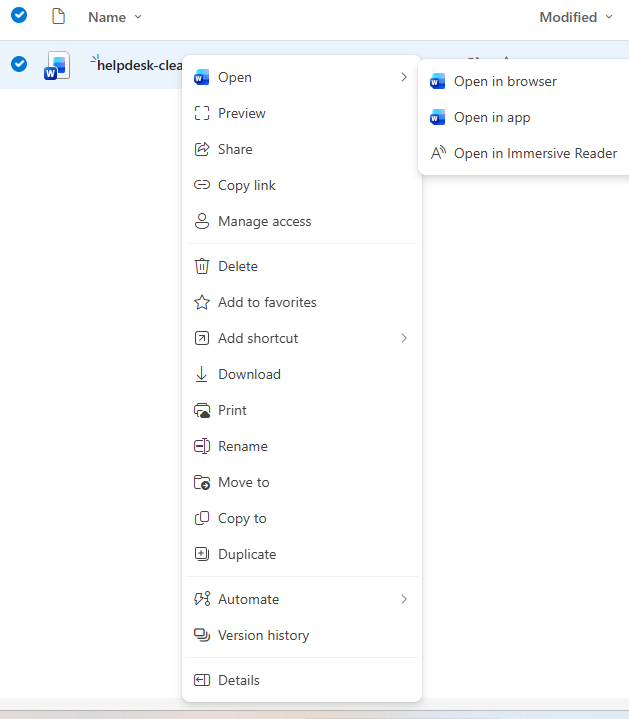Click the Delete trash can icon

202,266
